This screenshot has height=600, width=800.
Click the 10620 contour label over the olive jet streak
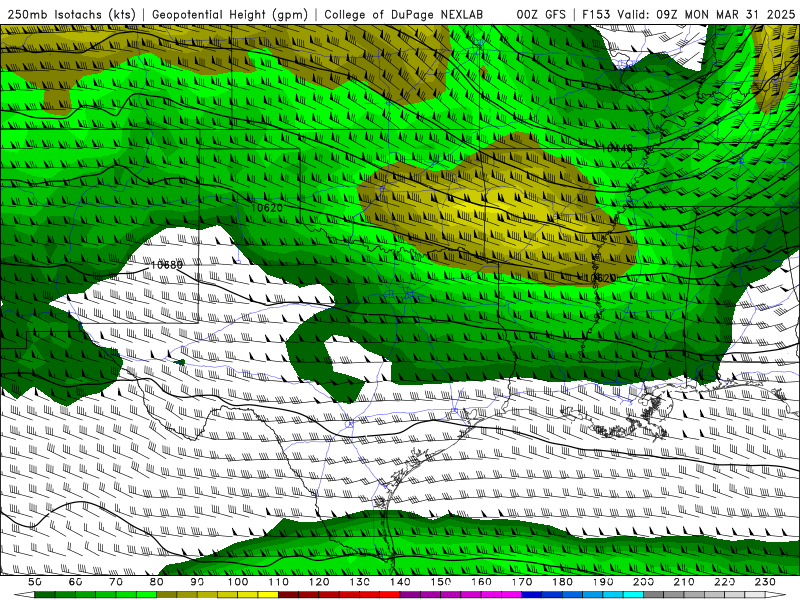[x=599, y=278]
